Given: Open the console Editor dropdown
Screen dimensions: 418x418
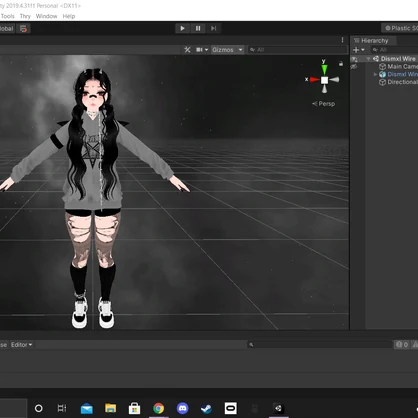Looking at the screenshot, I should click(22, 345).
